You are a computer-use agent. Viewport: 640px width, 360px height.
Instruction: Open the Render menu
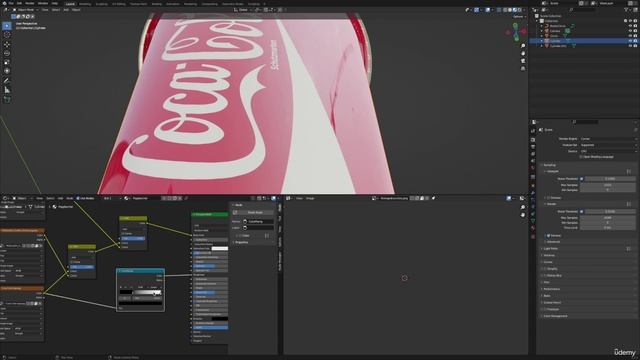(30, 3)
